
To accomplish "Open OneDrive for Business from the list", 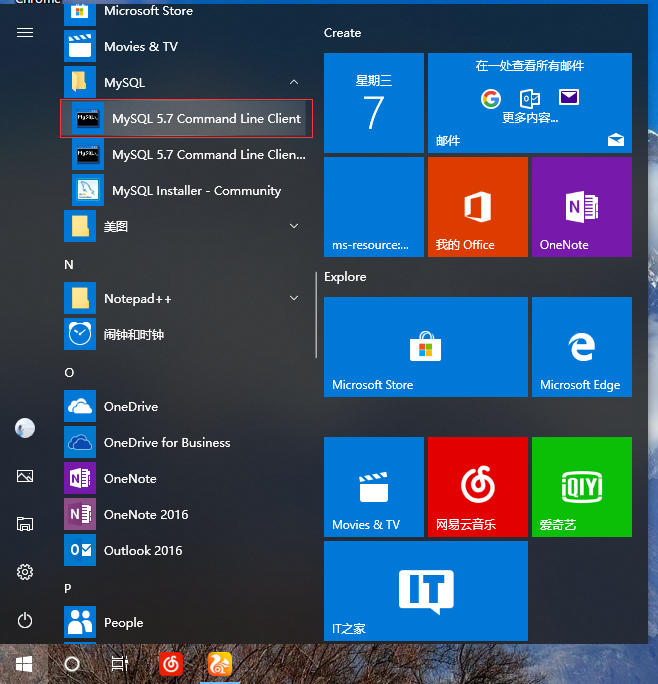I will tap(167, 442).
